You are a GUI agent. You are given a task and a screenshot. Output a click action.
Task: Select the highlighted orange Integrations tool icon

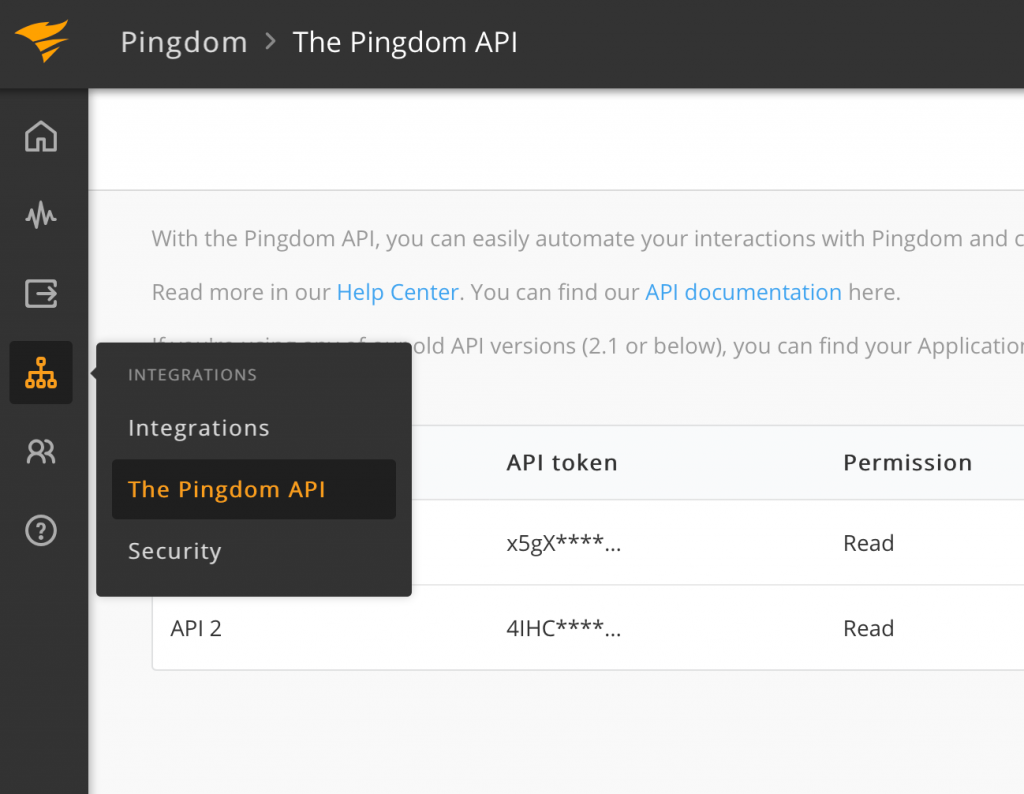[x=41, y=372]
